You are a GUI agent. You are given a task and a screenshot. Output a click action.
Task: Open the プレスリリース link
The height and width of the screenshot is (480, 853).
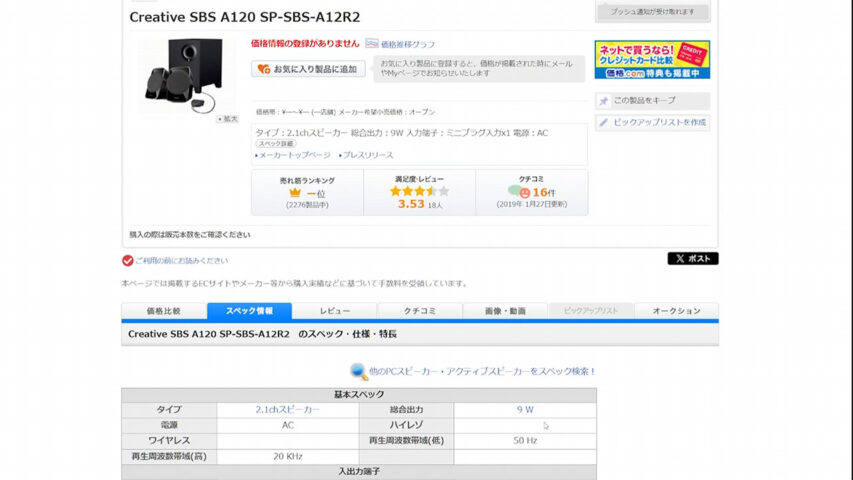tap(369, 155)
